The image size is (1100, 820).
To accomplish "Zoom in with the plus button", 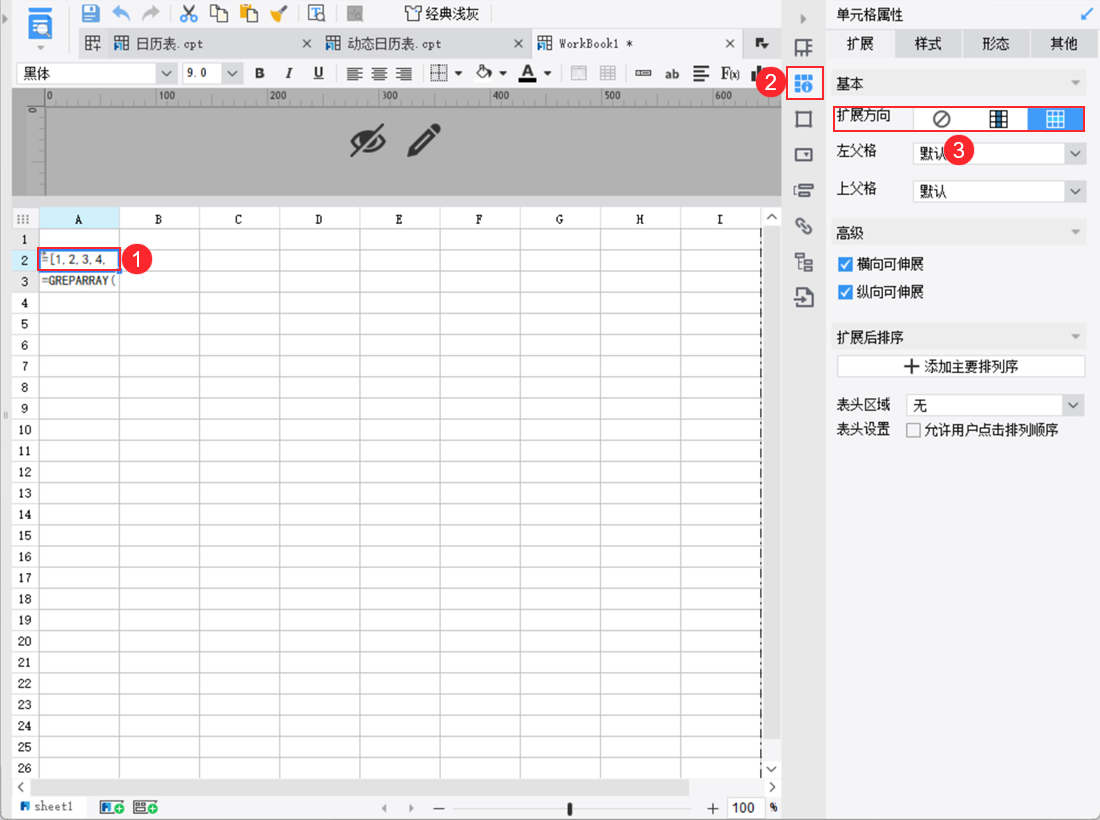I will point(713,808).
